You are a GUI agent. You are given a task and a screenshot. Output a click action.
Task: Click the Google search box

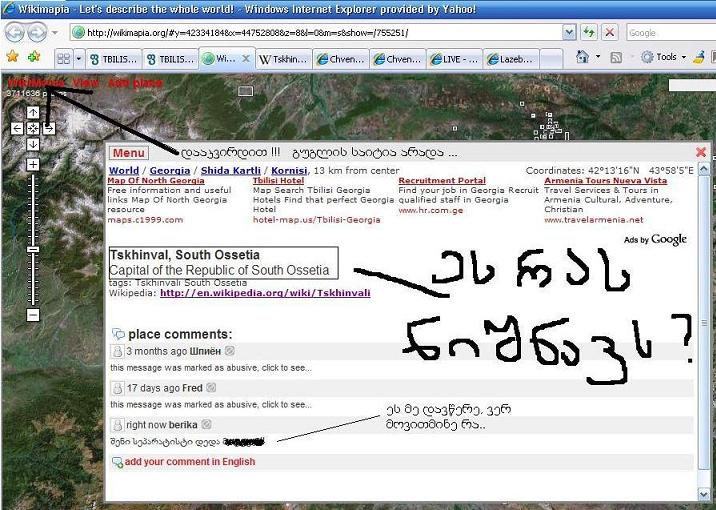pyautogui.click(x=670, y=32)
